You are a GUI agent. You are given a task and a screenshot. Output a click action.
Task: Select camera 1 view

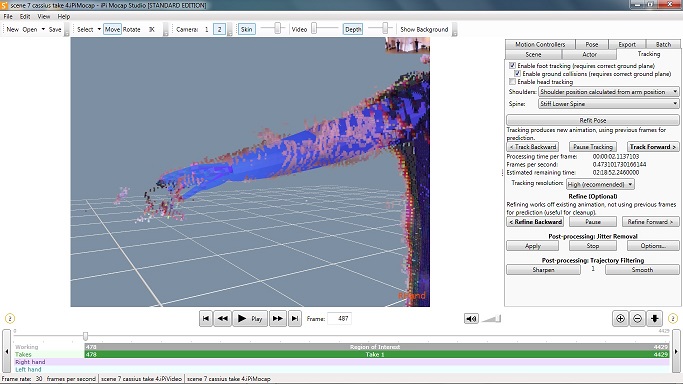(206, 29)
